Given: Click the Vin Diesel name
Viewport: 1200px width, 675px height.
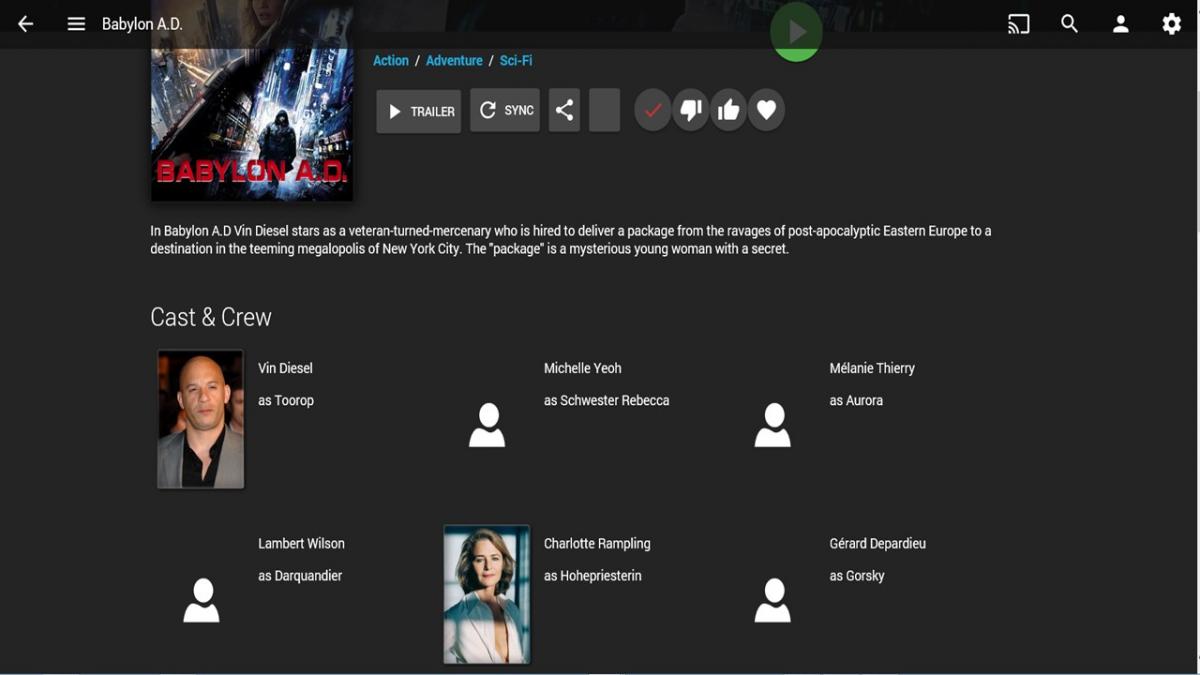Looking at the screenshot, I should point(286,368).
